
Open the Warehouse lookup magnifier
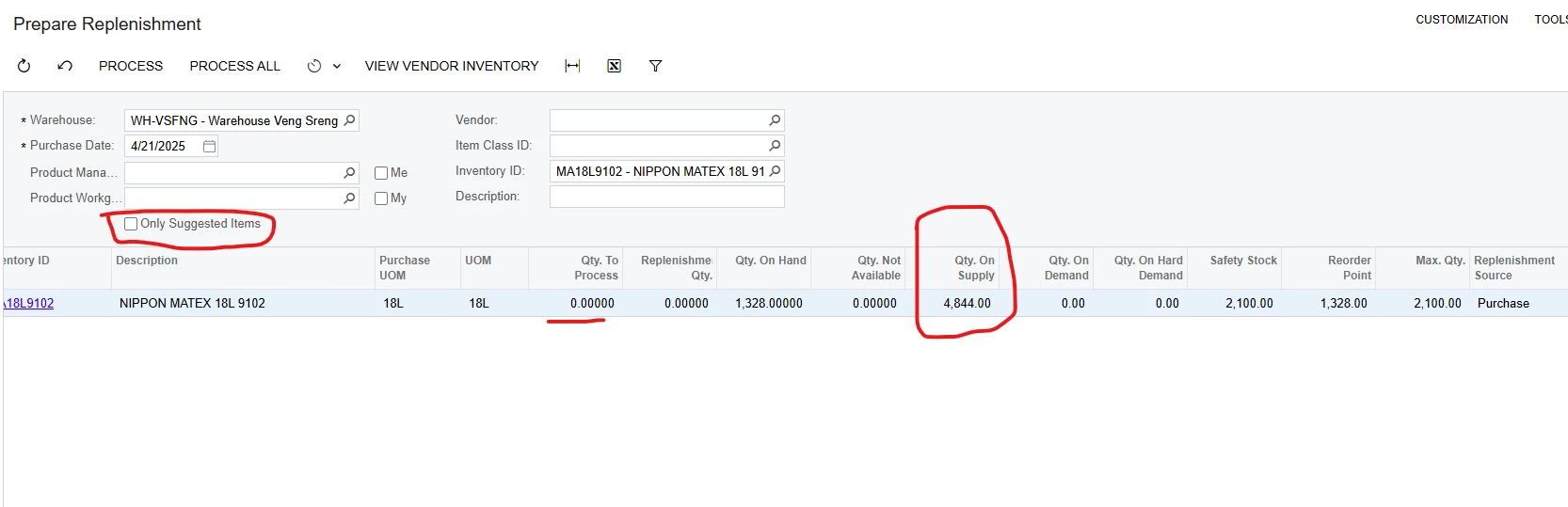pos(349,120)
